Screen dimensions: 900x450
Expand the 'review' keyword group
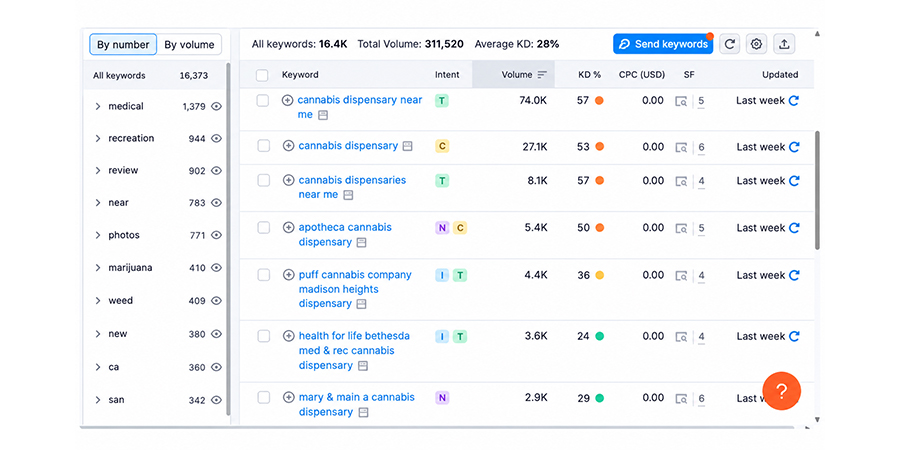point(98,170)
